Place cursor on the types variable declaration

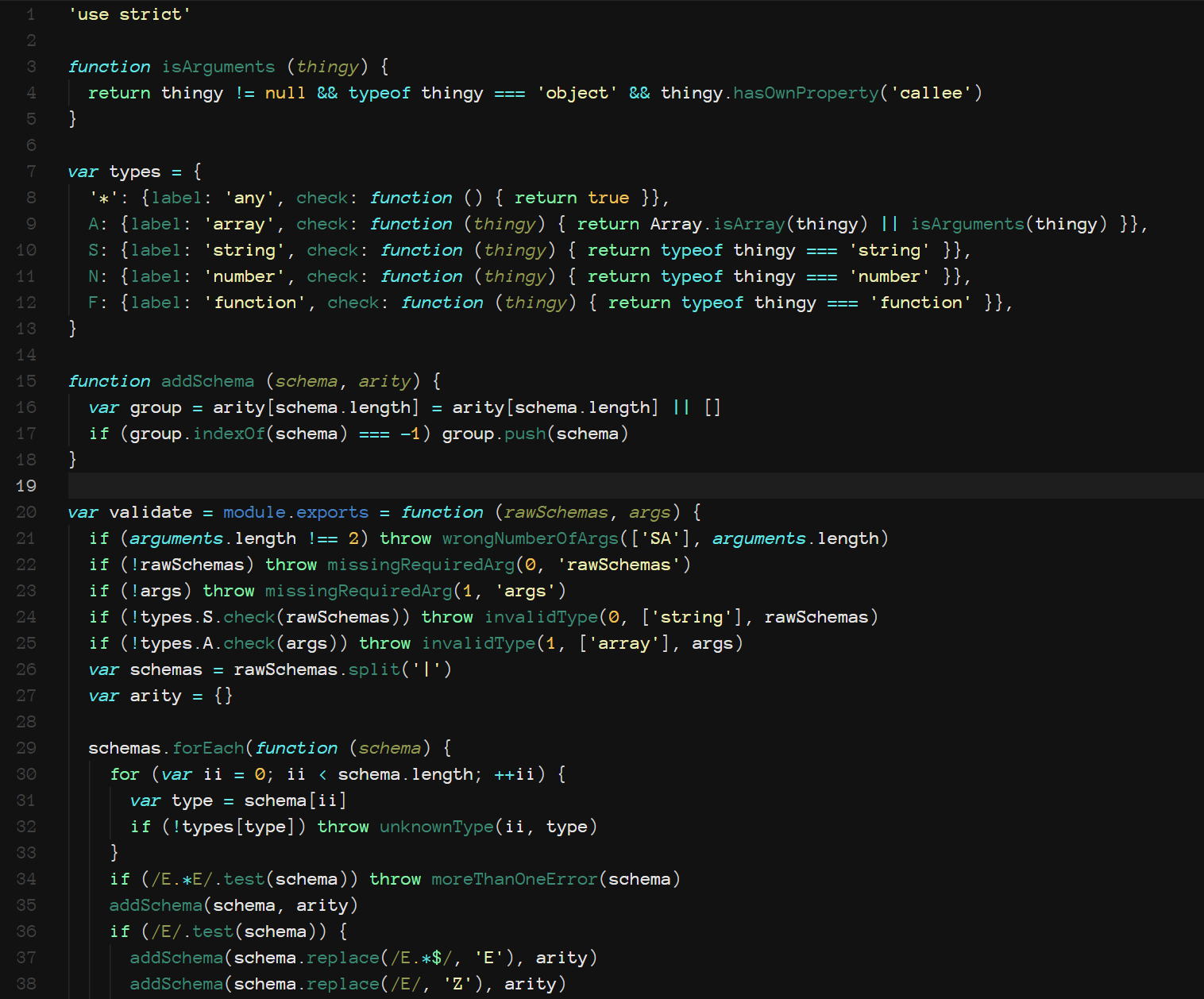click(x=133, y=171)
